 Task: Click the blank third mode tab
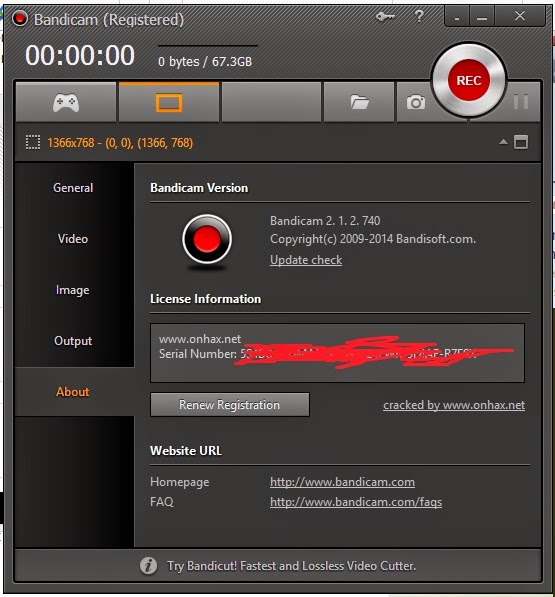(x=271, y=102)
